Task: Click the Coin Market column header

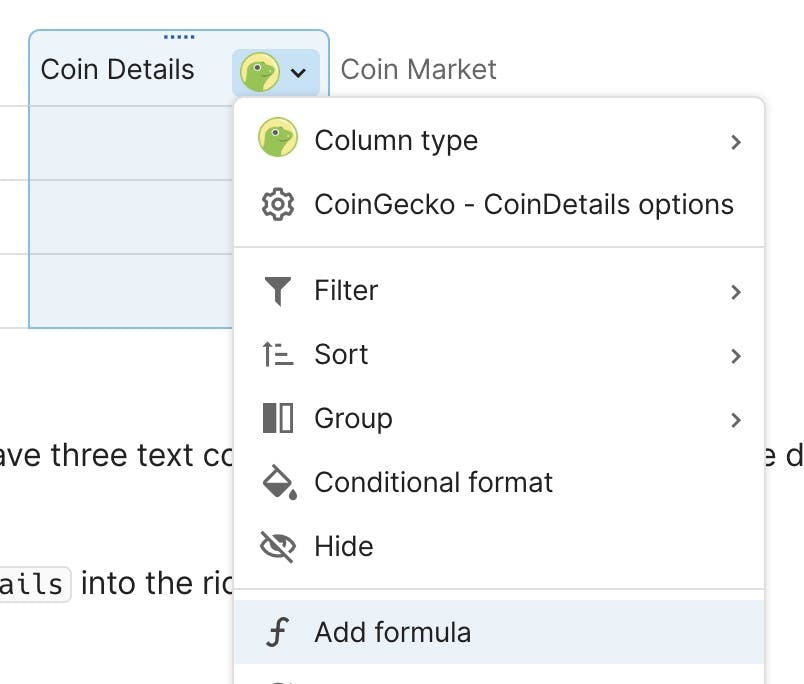Action: [418, 69]
